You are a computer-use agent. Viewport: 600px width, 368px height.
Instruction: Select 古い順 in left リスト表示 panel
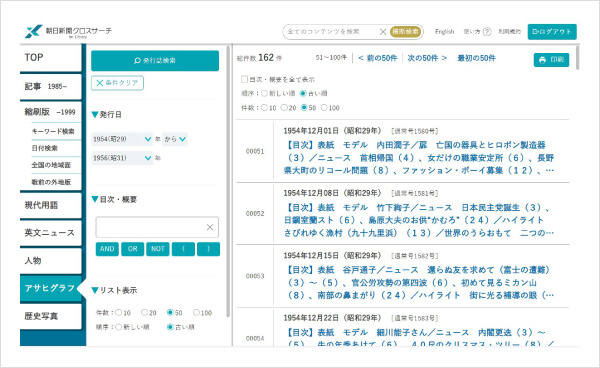point(170,327)
